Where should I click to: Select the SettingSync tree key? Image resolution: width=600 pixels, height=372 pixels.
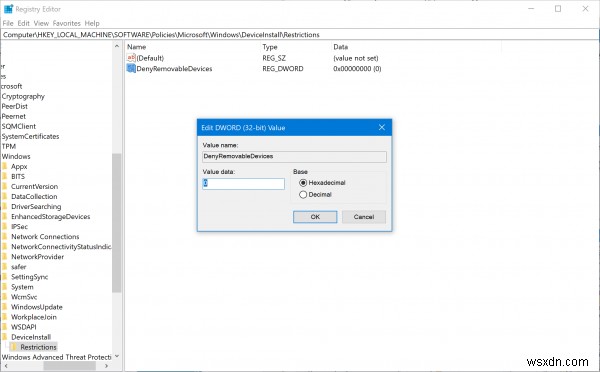(x=29, y=277)
